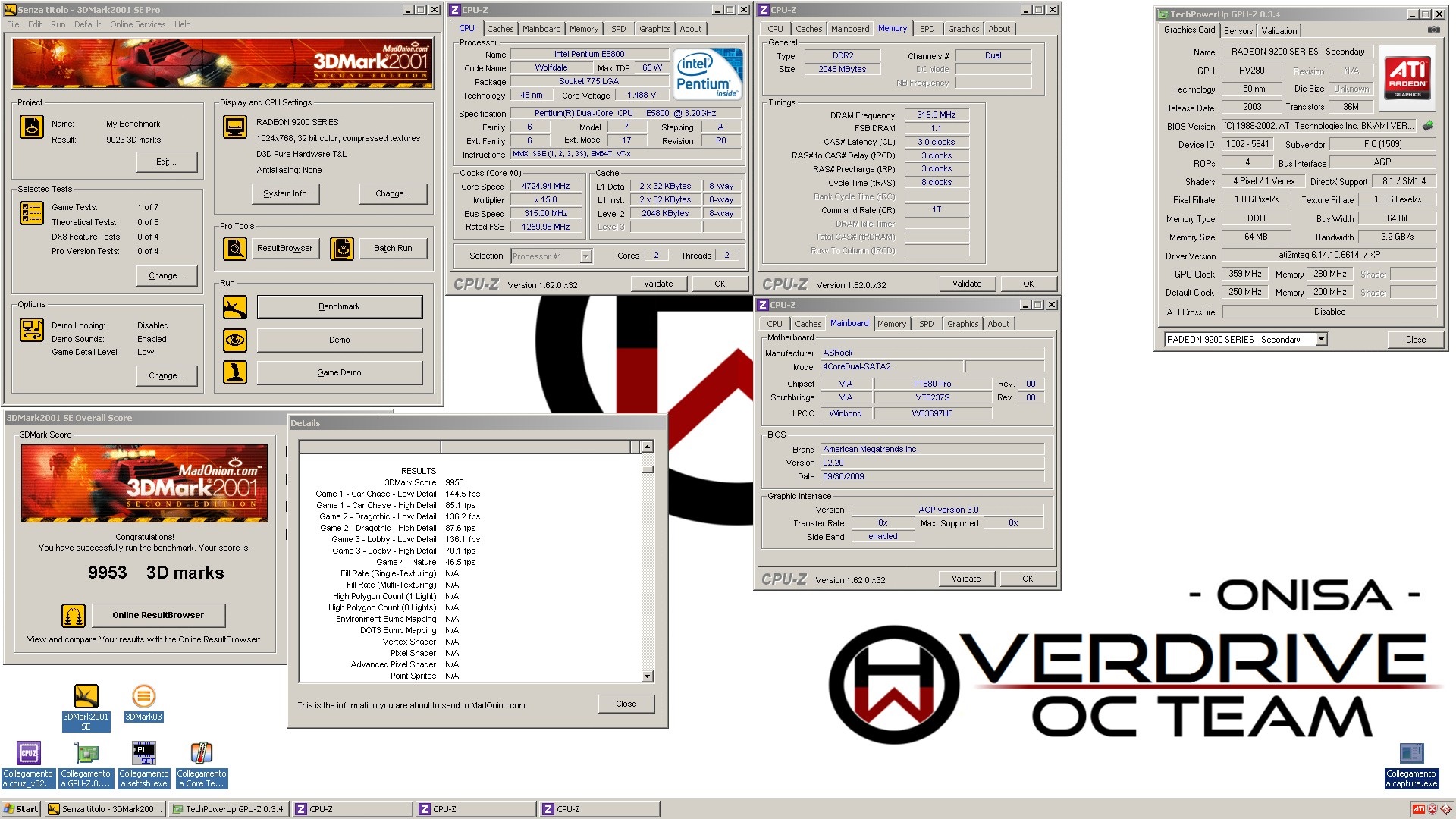
Task: Click the red shield security tray icon
Action: tap(1432, 809)
